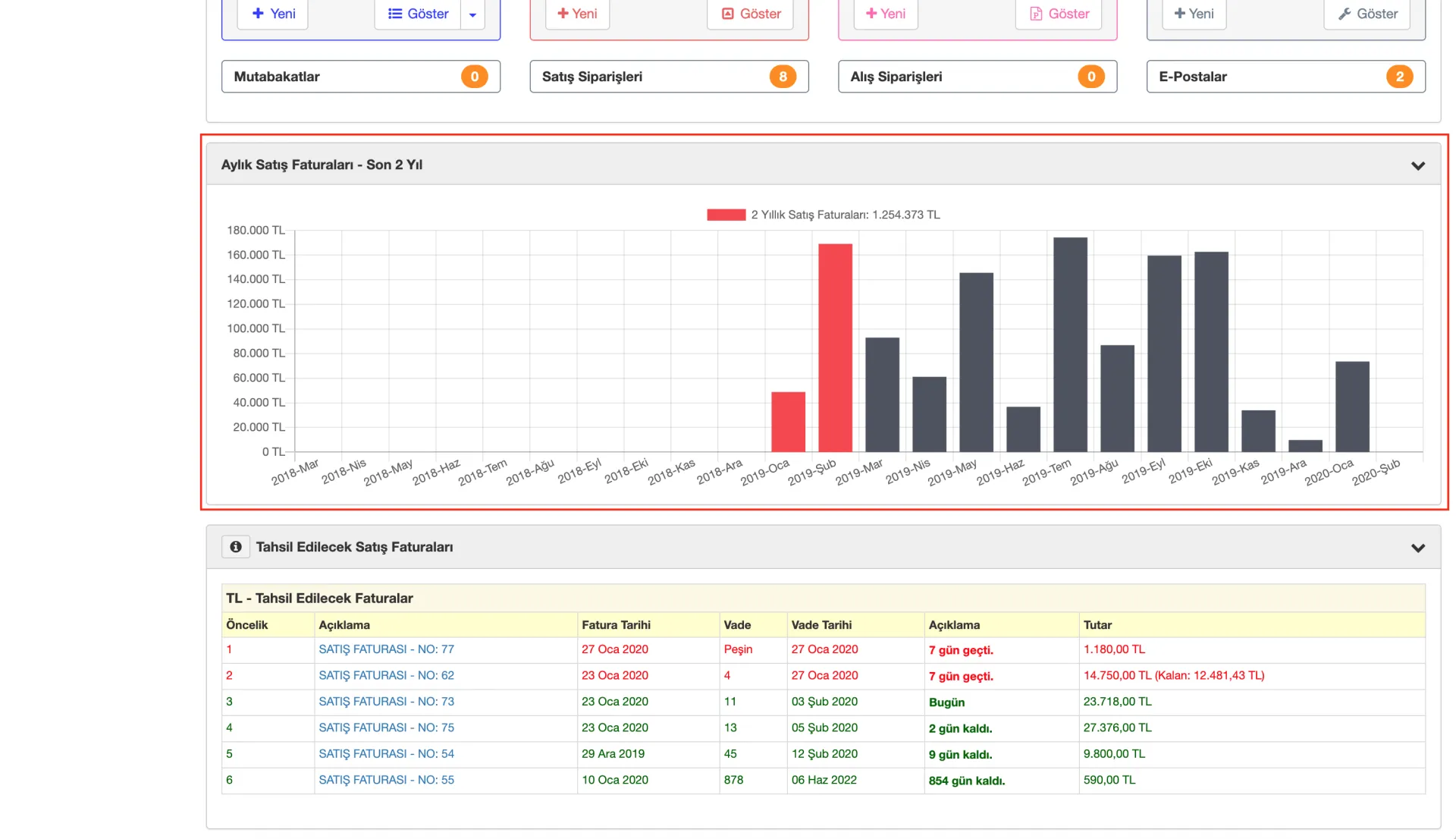Click the Alış Siparişleri count badge 0
The image size is (1456, 839).
[x=1091, y=77]
